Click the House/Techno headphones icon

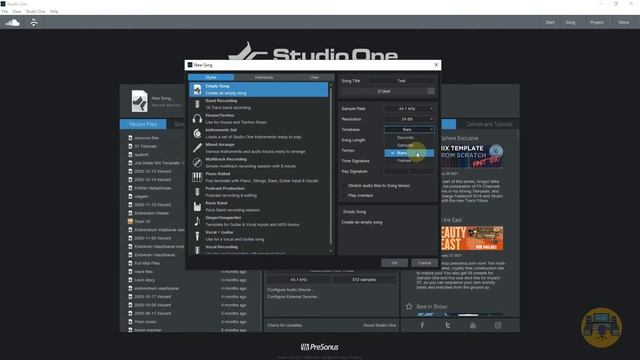pyautogui.click(x=197, y=119)
